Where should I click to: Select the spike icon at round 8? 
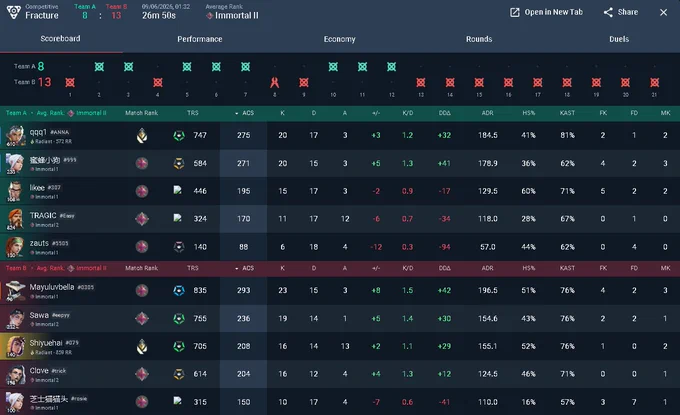275,82
